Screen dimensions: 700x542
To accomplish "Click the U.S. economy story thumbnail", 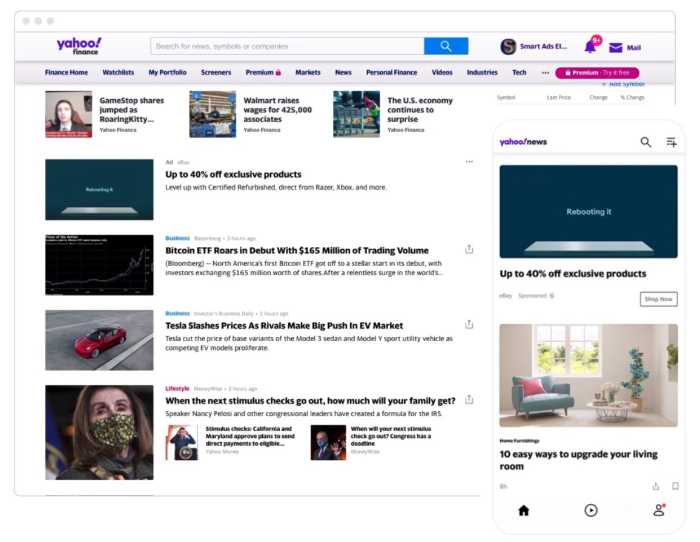I will point(356,114).
